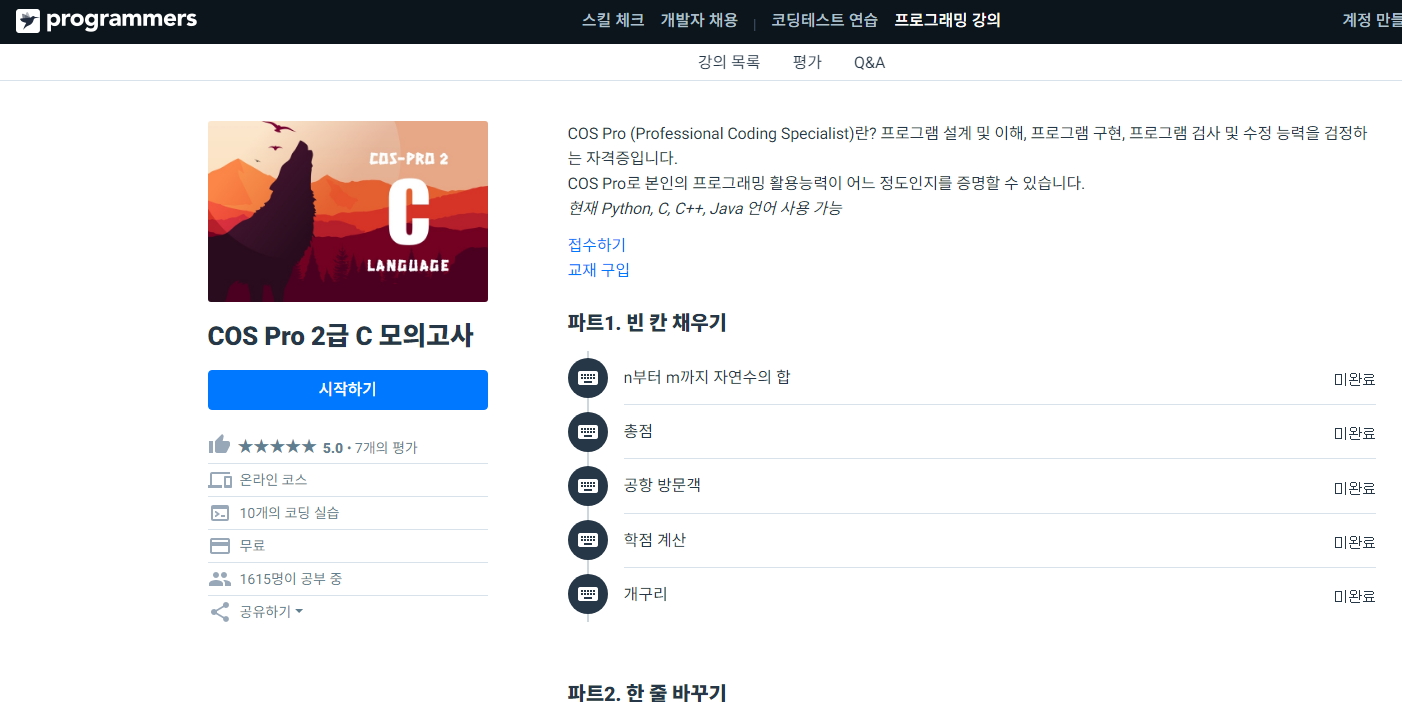Click keyboard icon next to 총점
This screenshot has height=702, width=1402.
[588, 432]
